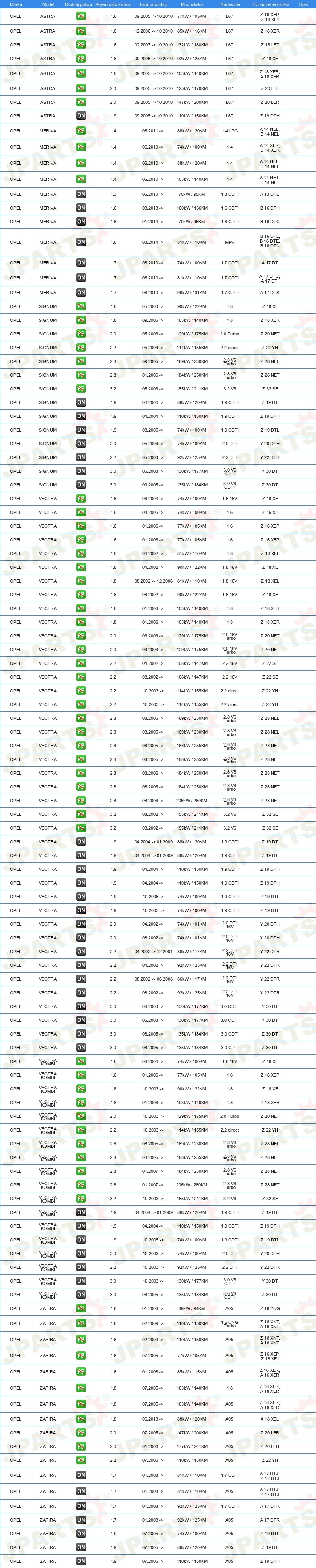The image size is (316, 1568).
Task: Click the petrol icon in ASTRA Z 20 LEL row
Action: coord(81,88)
